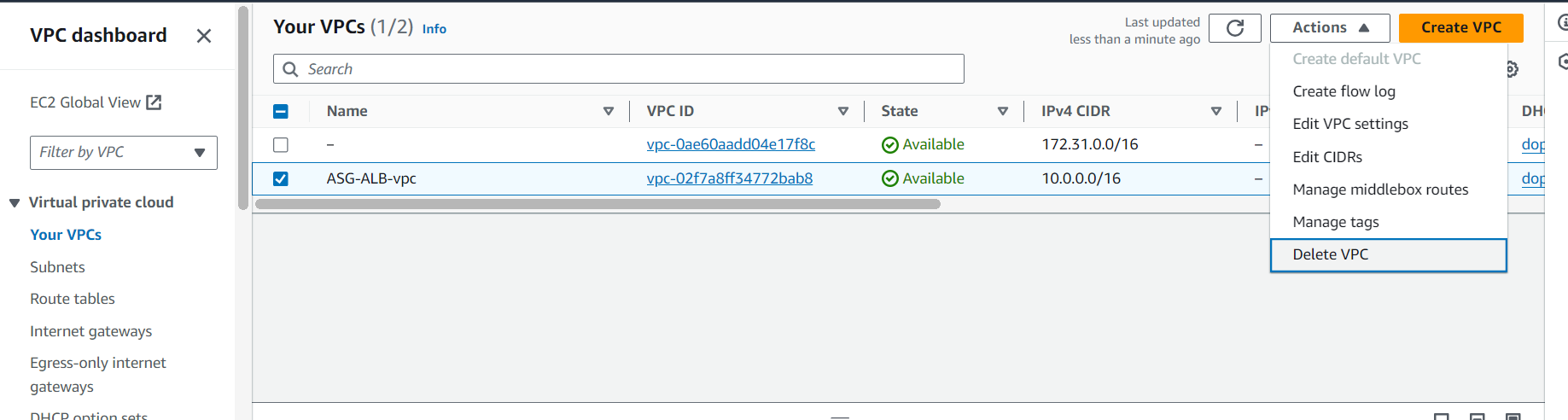The image size is (1568, 420).
Task: Collapse the Virtual private cloud section
Action: 15,203
